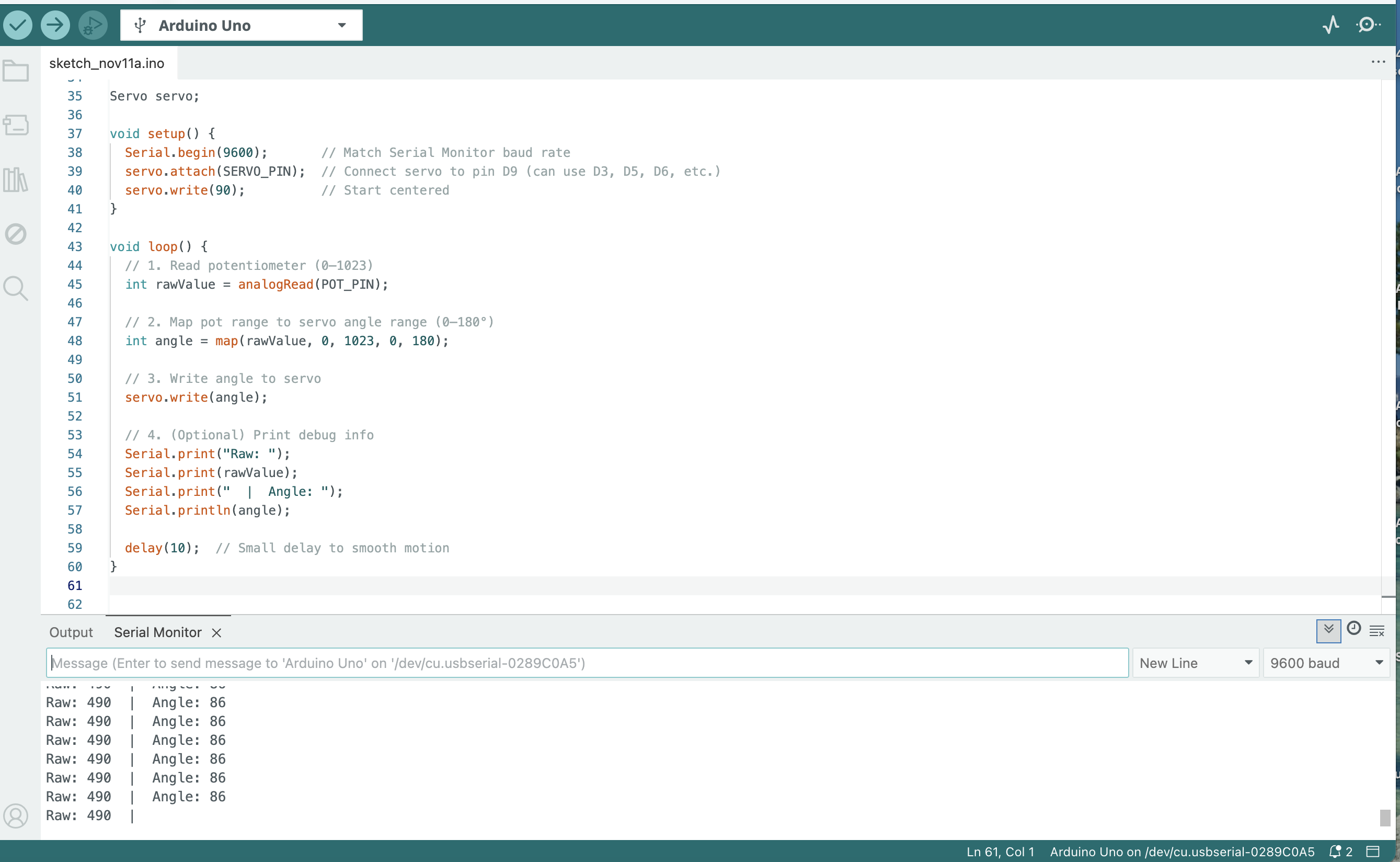Open the Library Manager books icon
Image resolution: width=1400 pixels, height=862 pixels.
(16, 180)
